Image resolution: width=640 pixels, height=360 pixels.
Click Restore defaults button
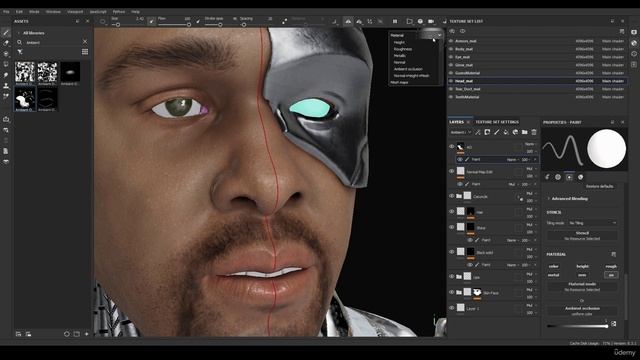599,187
